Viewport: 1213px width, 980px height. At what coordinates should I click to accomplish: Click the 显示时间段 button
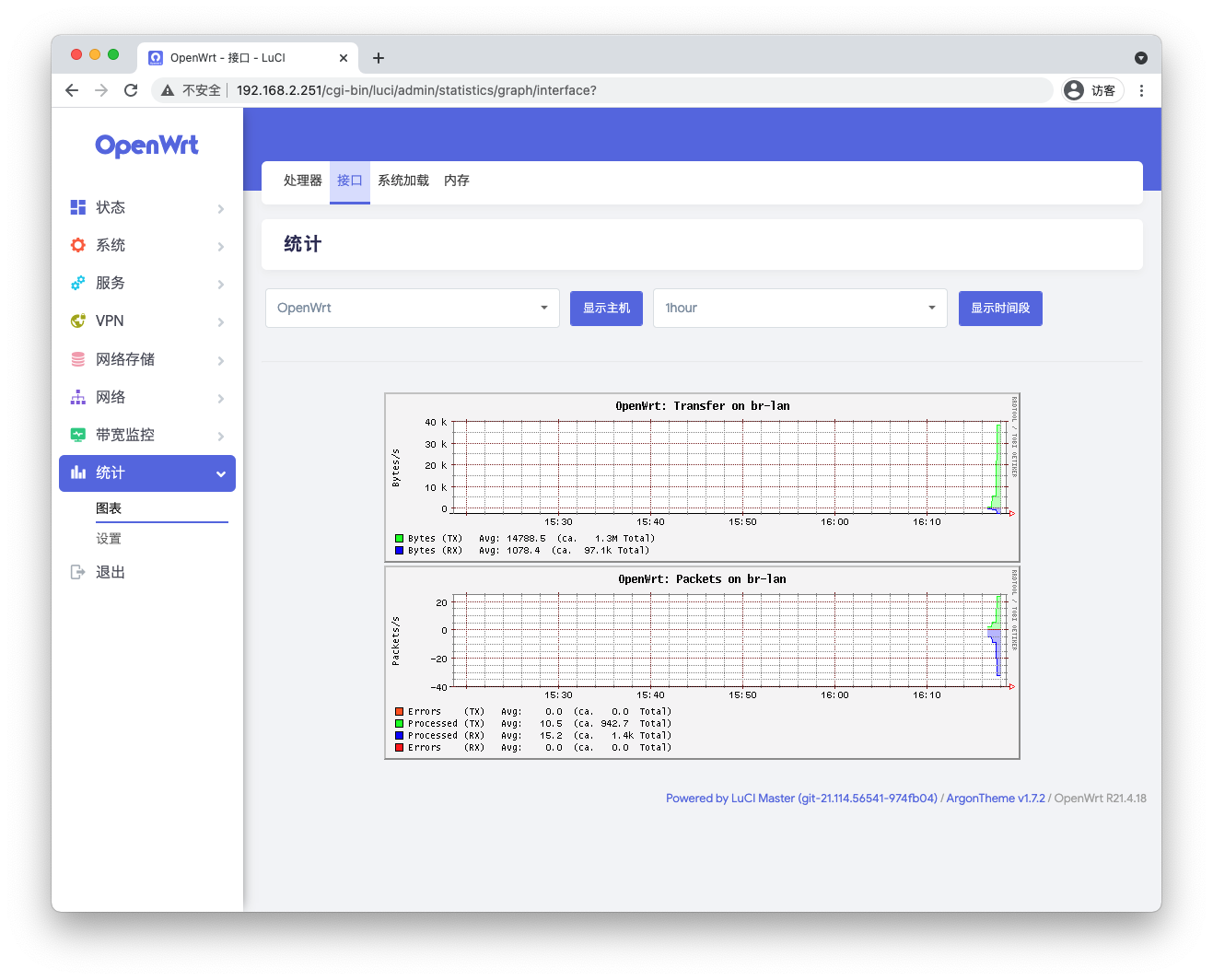click(x=1000, y=308)
